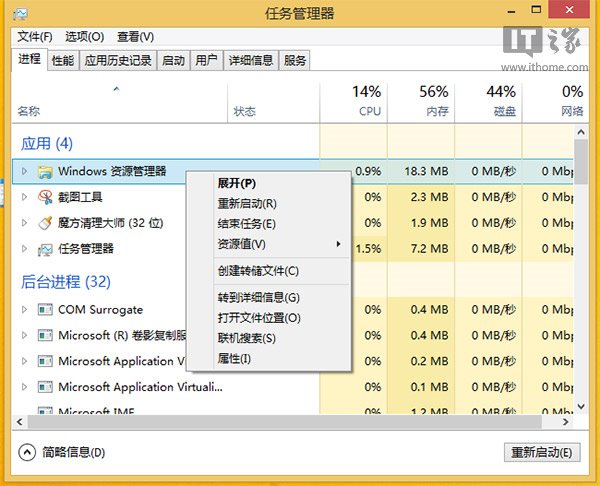Expand the COM Surrogate row arrow
Image resolution: width=600 pixels, height=486 pixels.
24,310
